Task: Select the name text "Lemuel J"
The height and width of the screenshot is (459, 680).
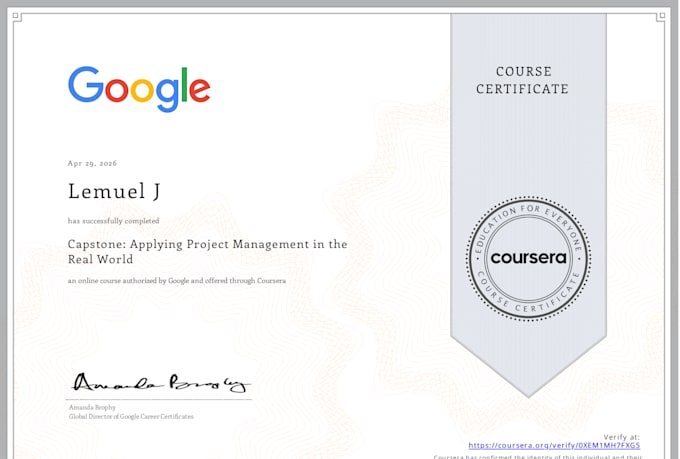Action: [x=114, y=191]
